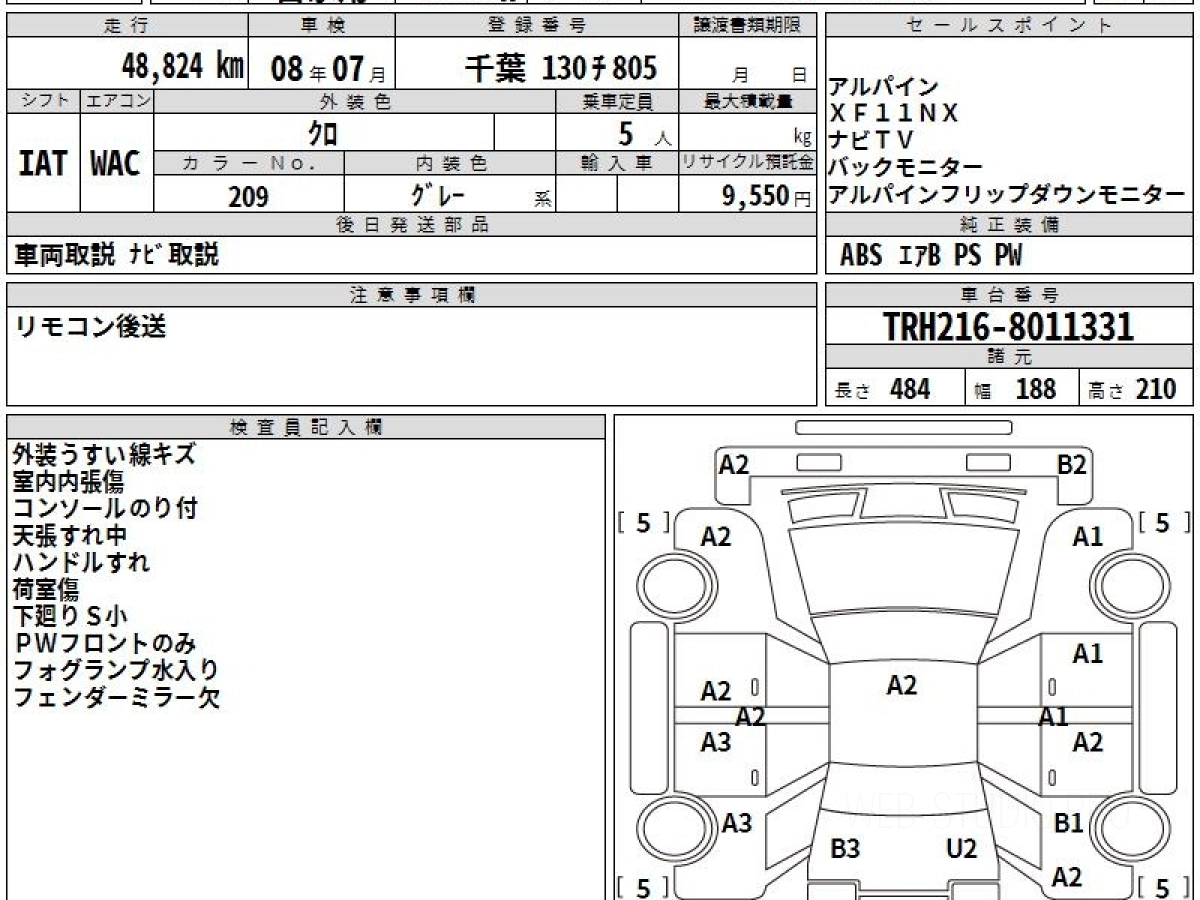The height and width of the screenshot is (900, 1200).
Task: Click the IAT shift type cell
Action: click(43, 164)
